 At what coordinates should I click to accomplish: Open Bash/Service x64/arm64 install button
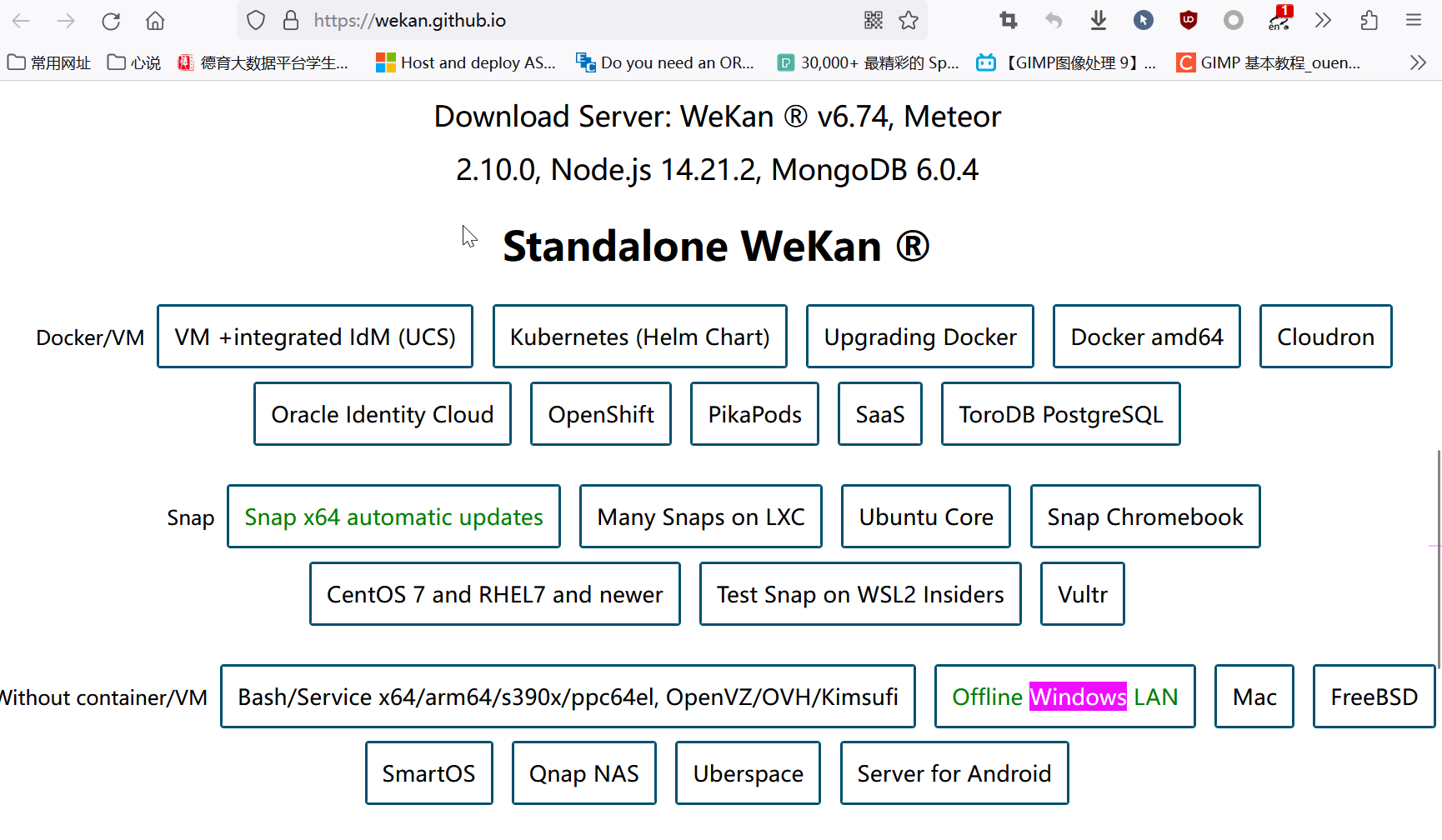tap(568, 697)
